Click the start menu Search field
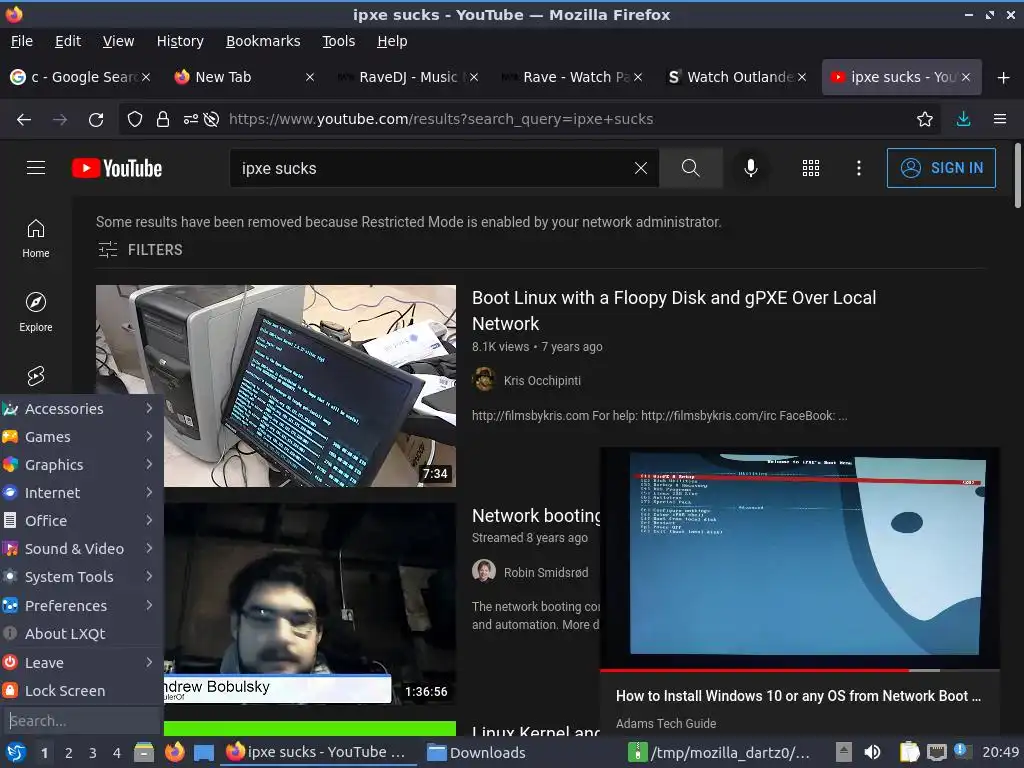Screen dimensions: 1024x768 (82, 721)
